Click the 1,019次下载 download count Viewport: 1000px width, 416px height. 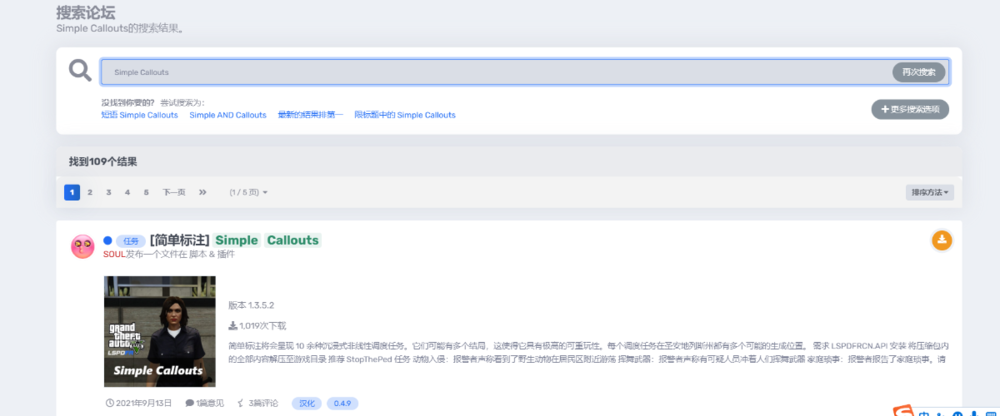258,325
